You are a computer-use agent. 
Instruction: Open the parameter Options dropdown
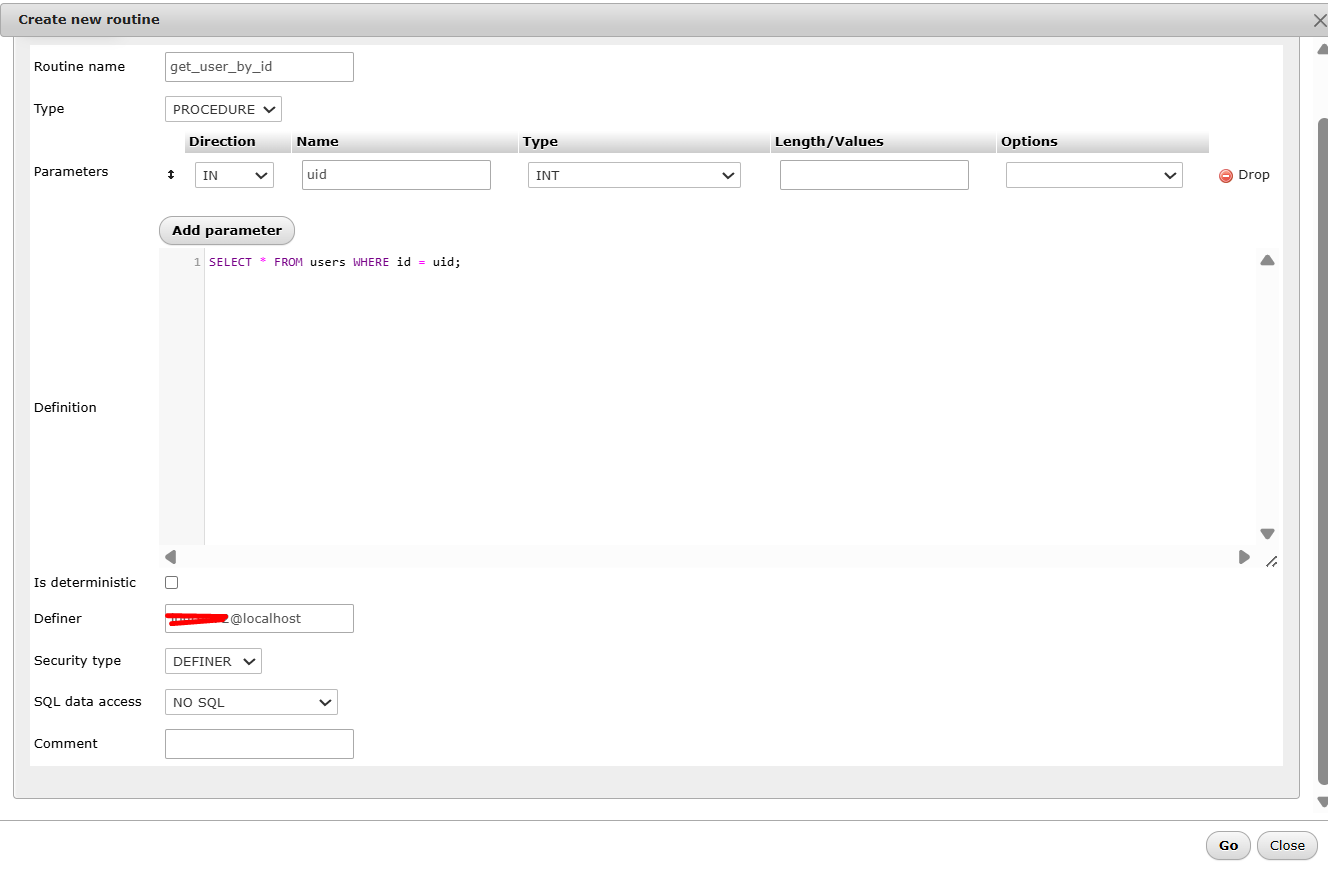(1094, 175)
